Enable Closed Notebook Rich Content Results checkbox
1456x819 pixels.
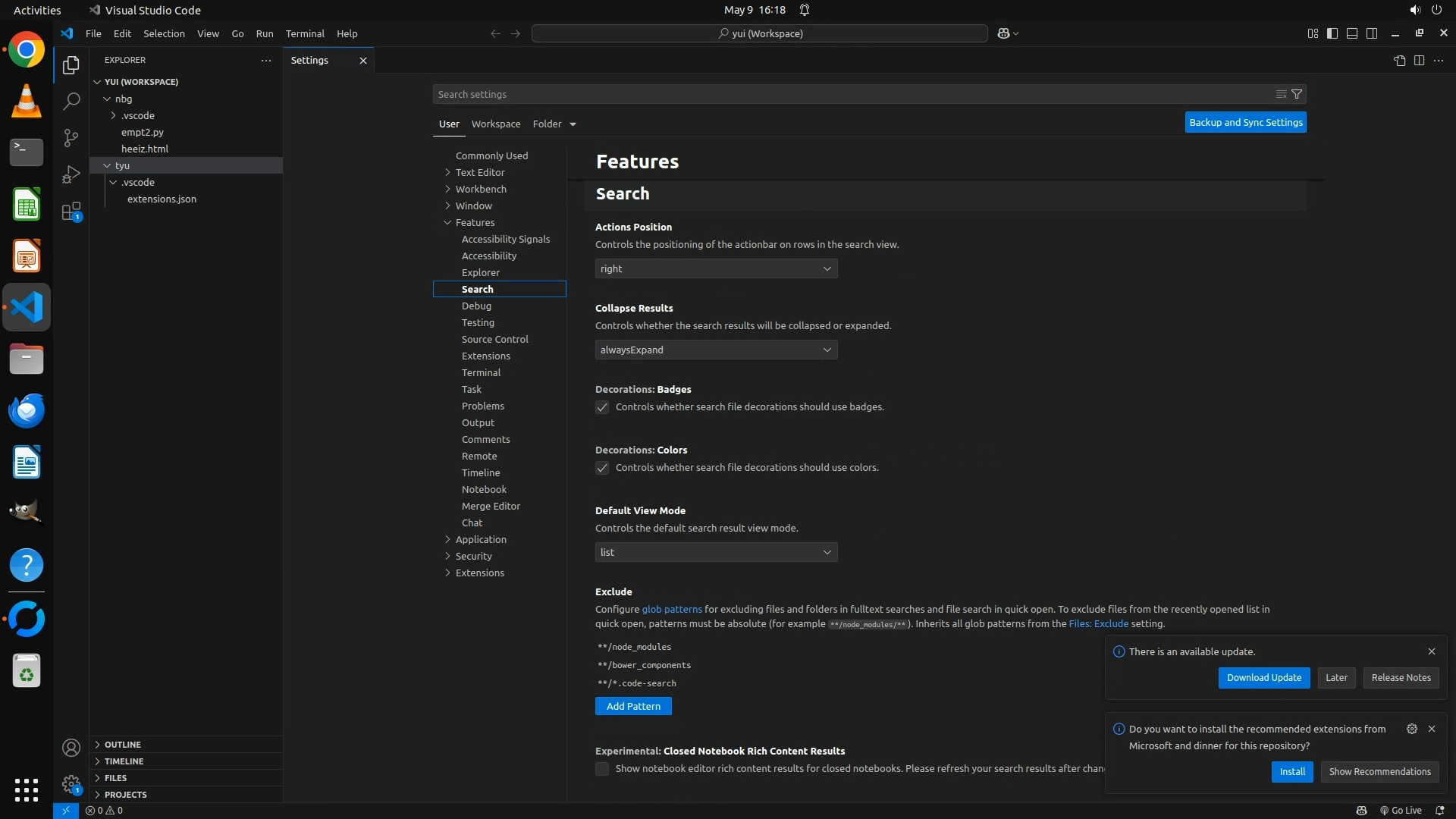pyautogui.click(x=602, y=769)
